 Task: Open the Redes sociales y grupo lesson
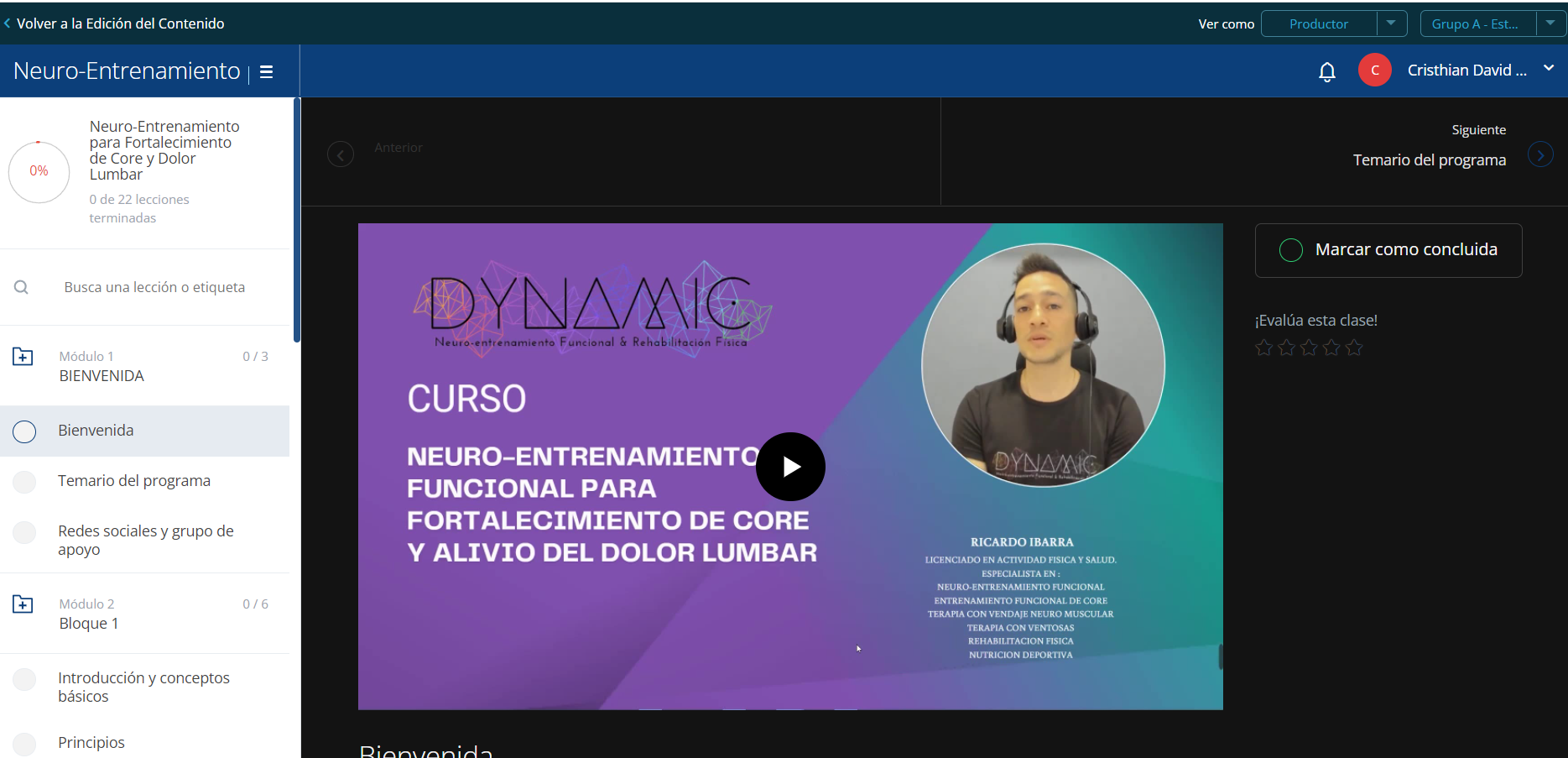pos(145,540)
